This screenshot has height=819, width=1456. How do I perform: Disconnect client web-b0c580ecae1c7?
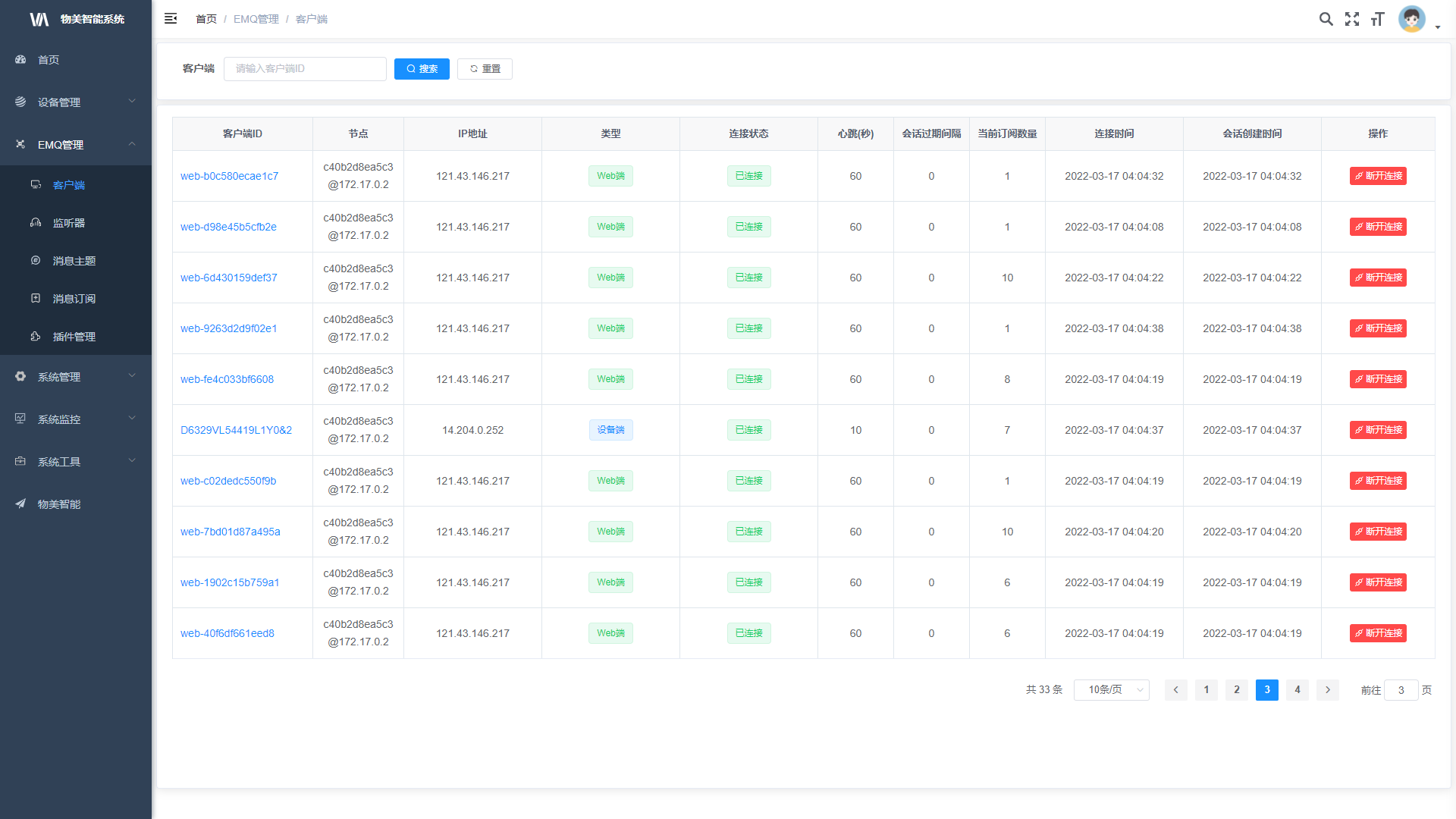click(x=1377, y=176)
